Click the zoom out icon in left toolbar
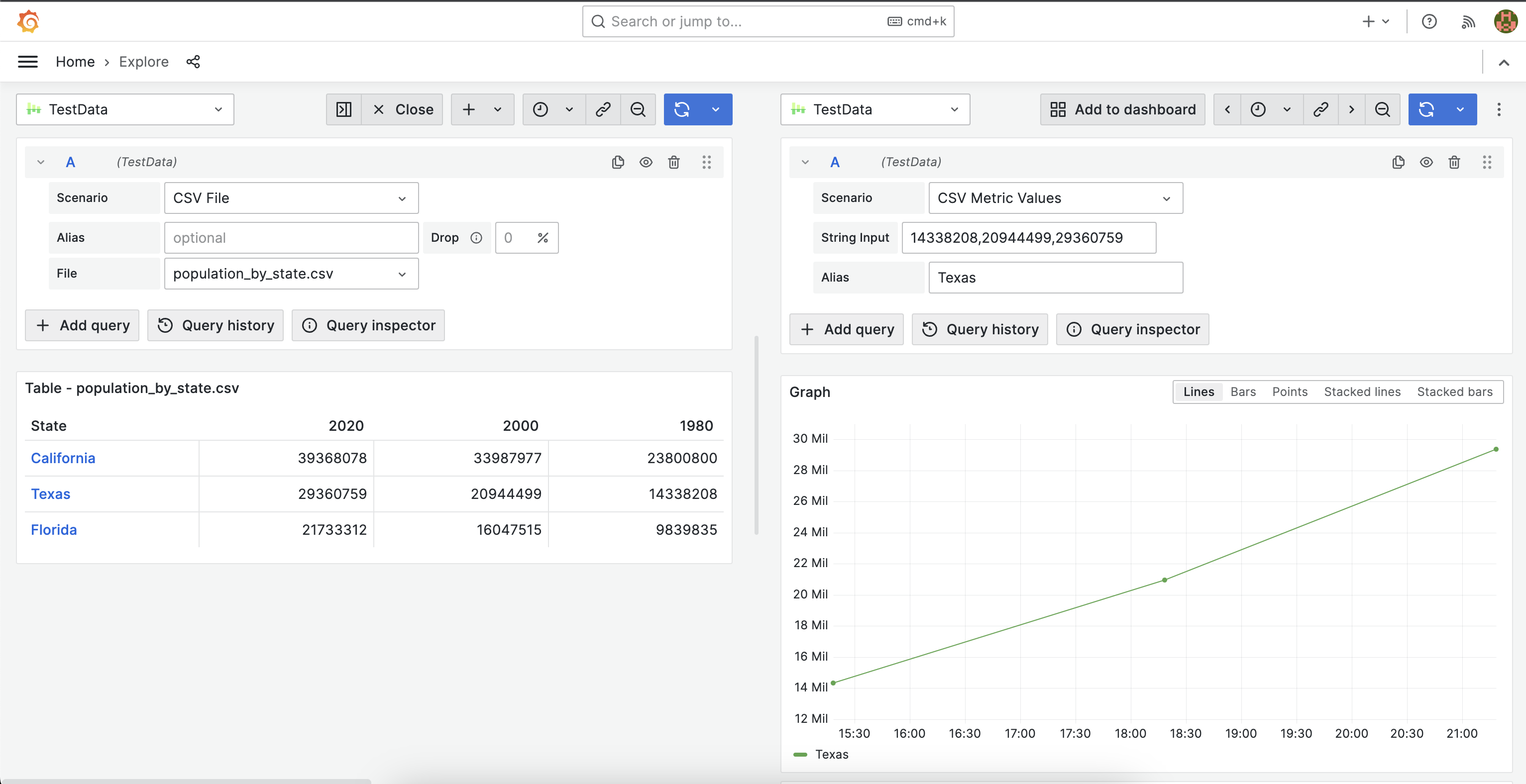Screen dimensions: 1526x784 click(638, 109)
